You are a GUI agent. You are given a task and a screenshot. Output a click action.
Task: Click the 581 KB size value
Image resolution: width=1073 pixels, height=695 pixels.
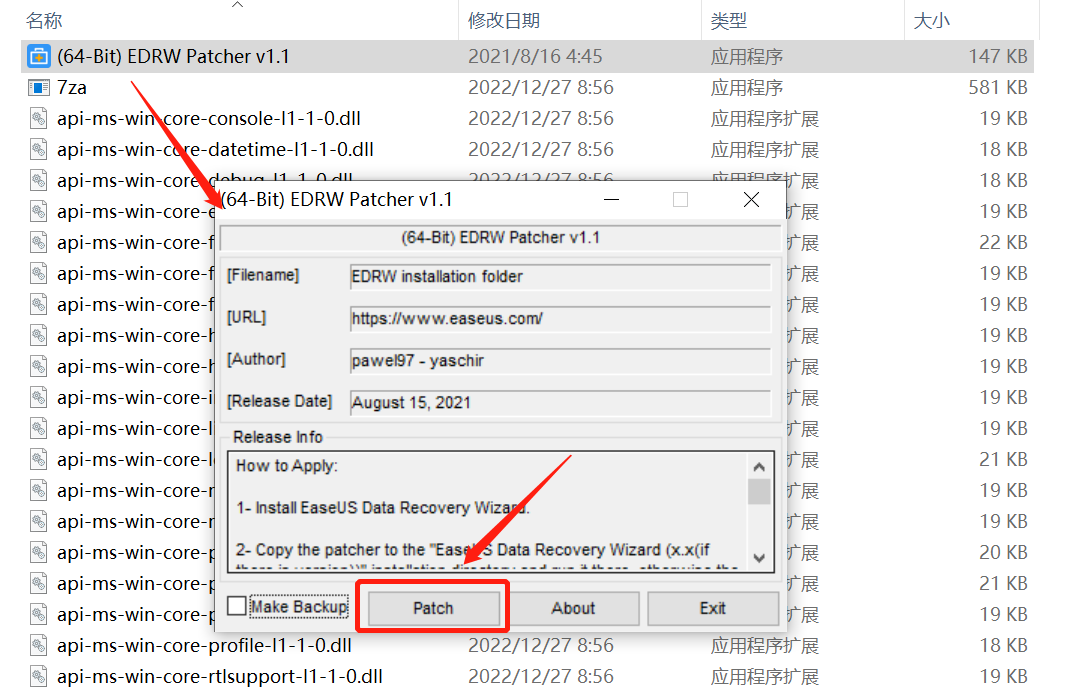click(998, 88)
